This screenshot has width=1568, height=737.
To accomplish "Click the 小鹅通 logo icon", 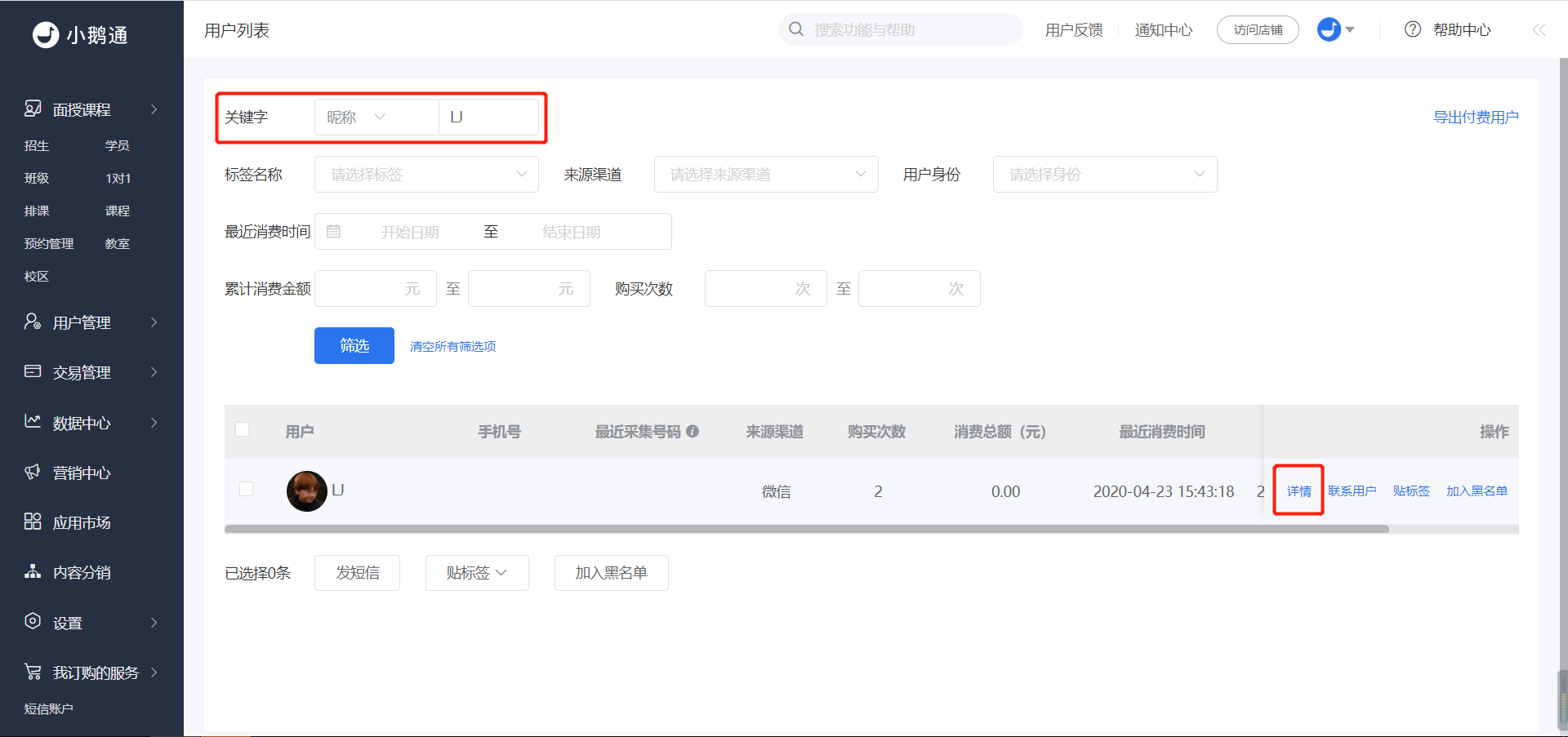I will point(46,35).
